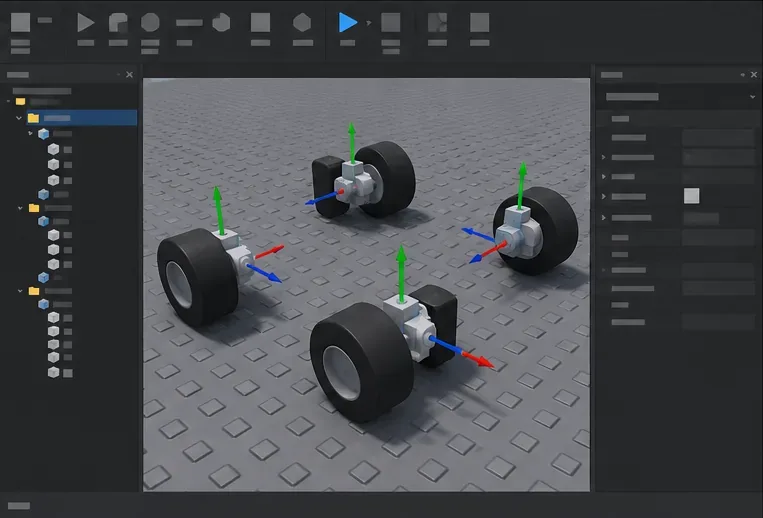This screenshot has width=763, height=518.
Task: Select the first white part cube under the highlighted folder
Action: point(54,149)
